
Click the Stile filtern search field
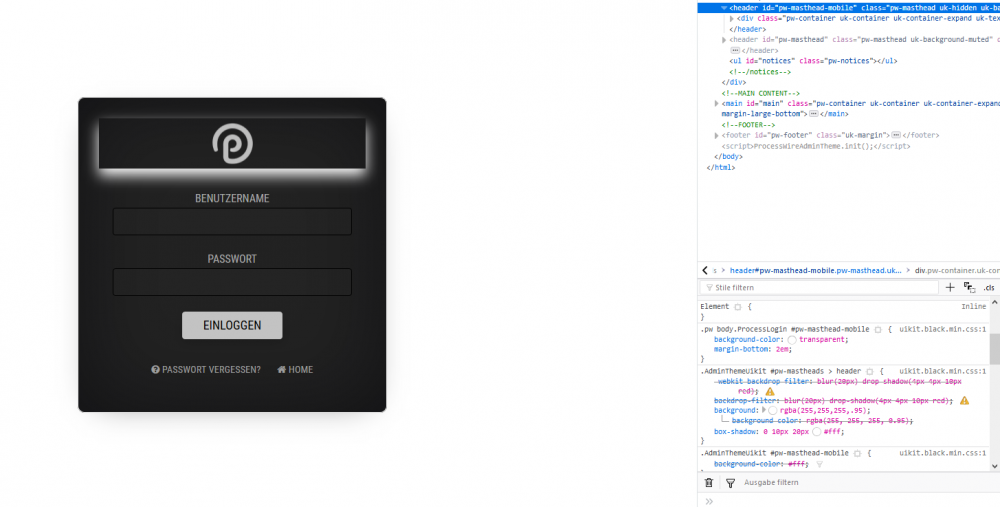pos(820,287)
